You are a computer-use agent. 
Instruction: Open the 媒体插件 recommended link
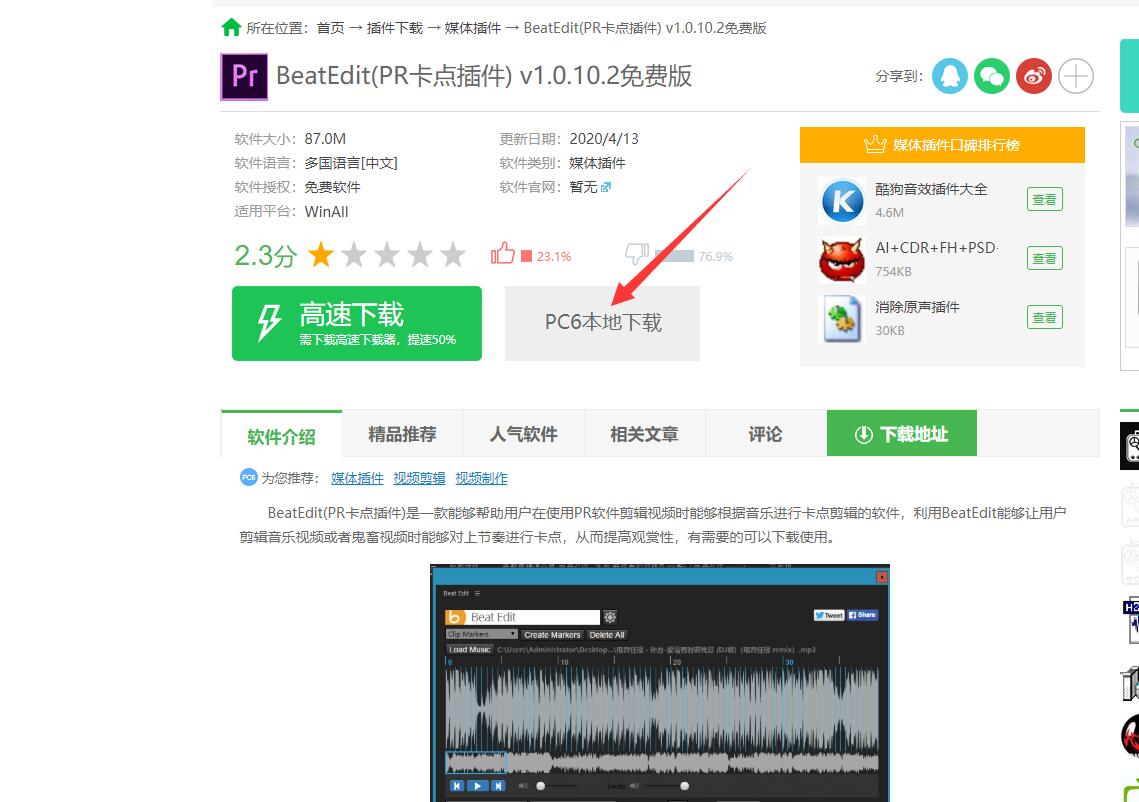click(357, 478)
